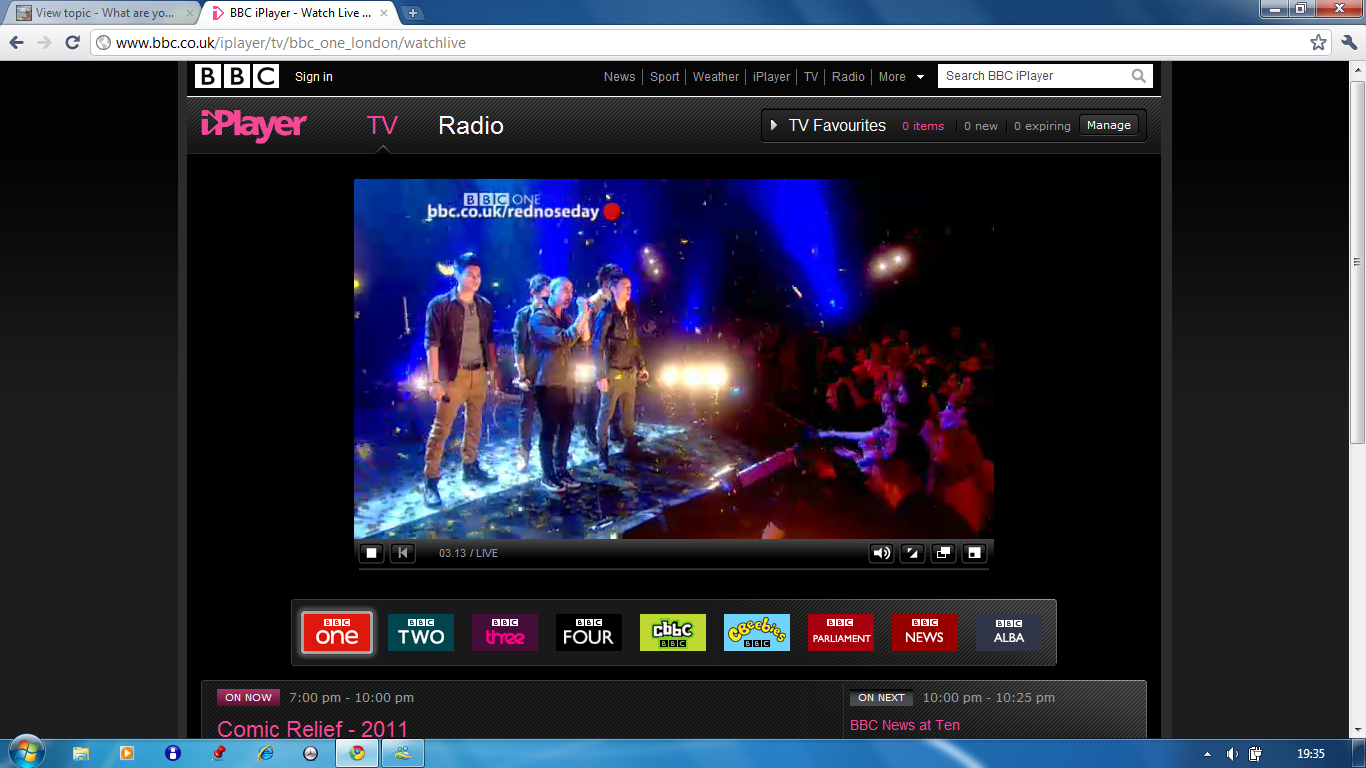1366x768 pixels.
Task: Open the CBBC channel stream
Action: [673, 632]
